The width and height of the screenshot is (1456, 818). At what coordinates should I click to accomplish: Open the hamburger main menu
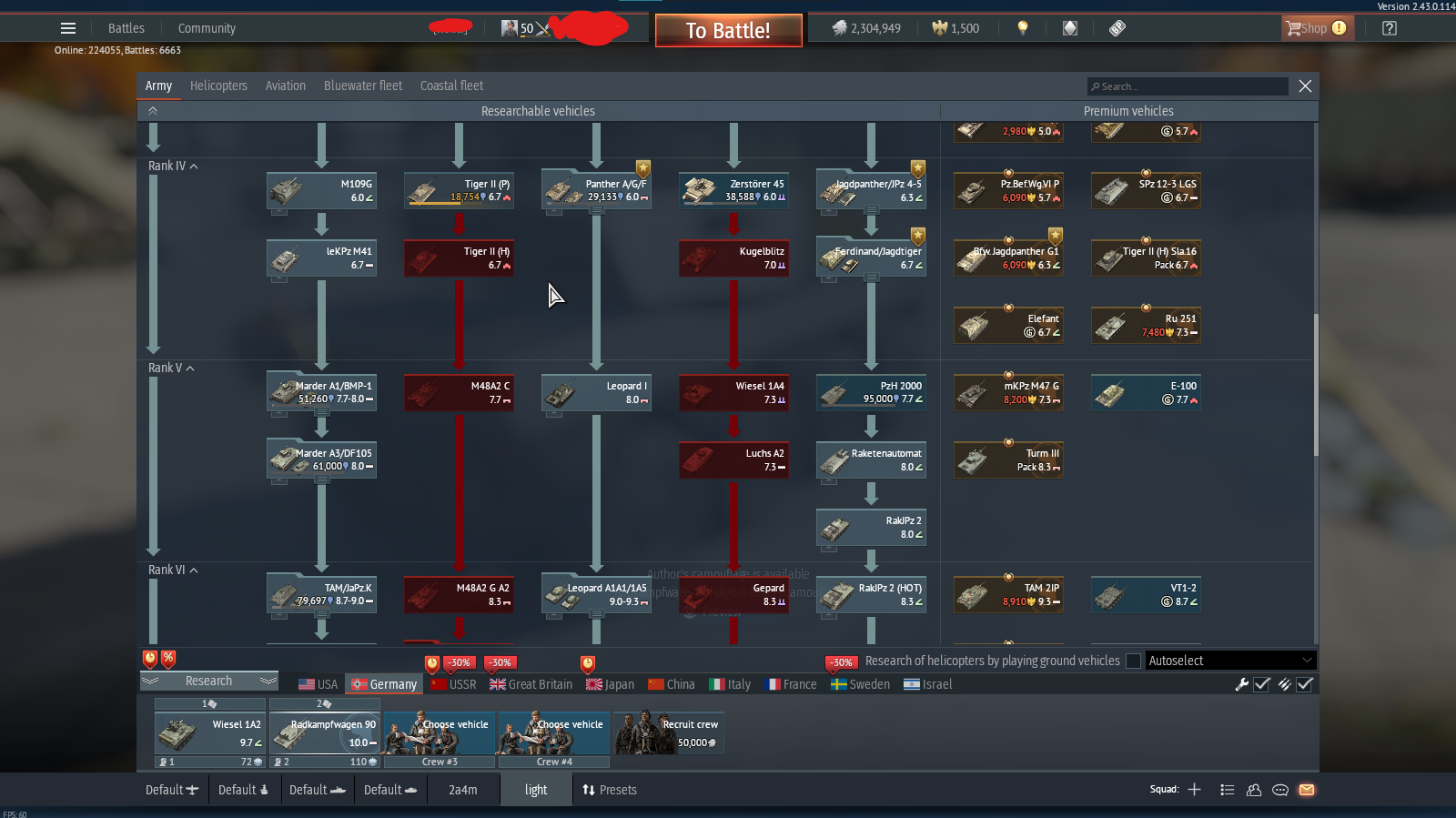pyautogui.click(x=68, y=28)
